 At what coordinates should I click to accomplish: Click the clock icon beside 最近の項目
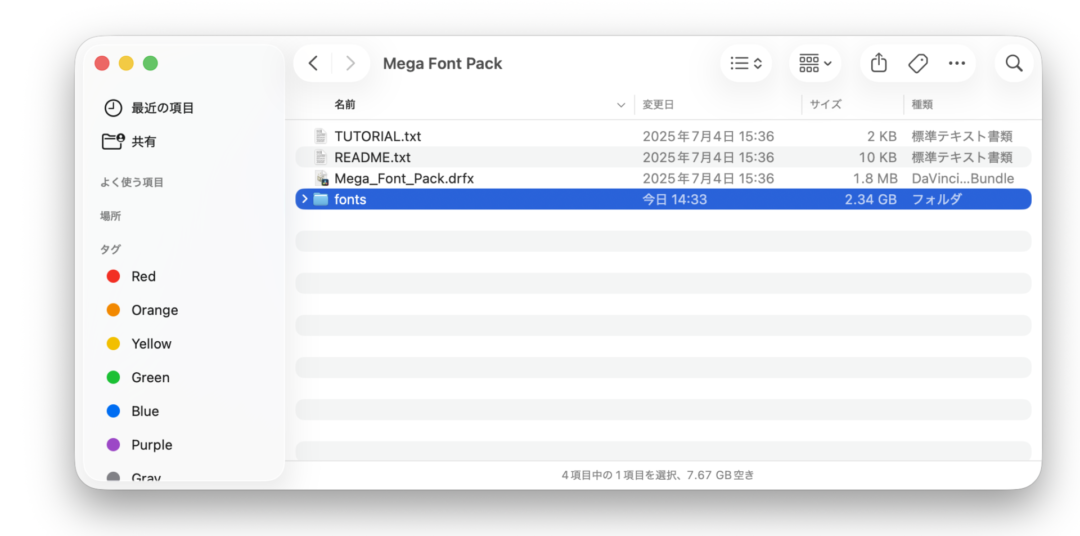113,108
